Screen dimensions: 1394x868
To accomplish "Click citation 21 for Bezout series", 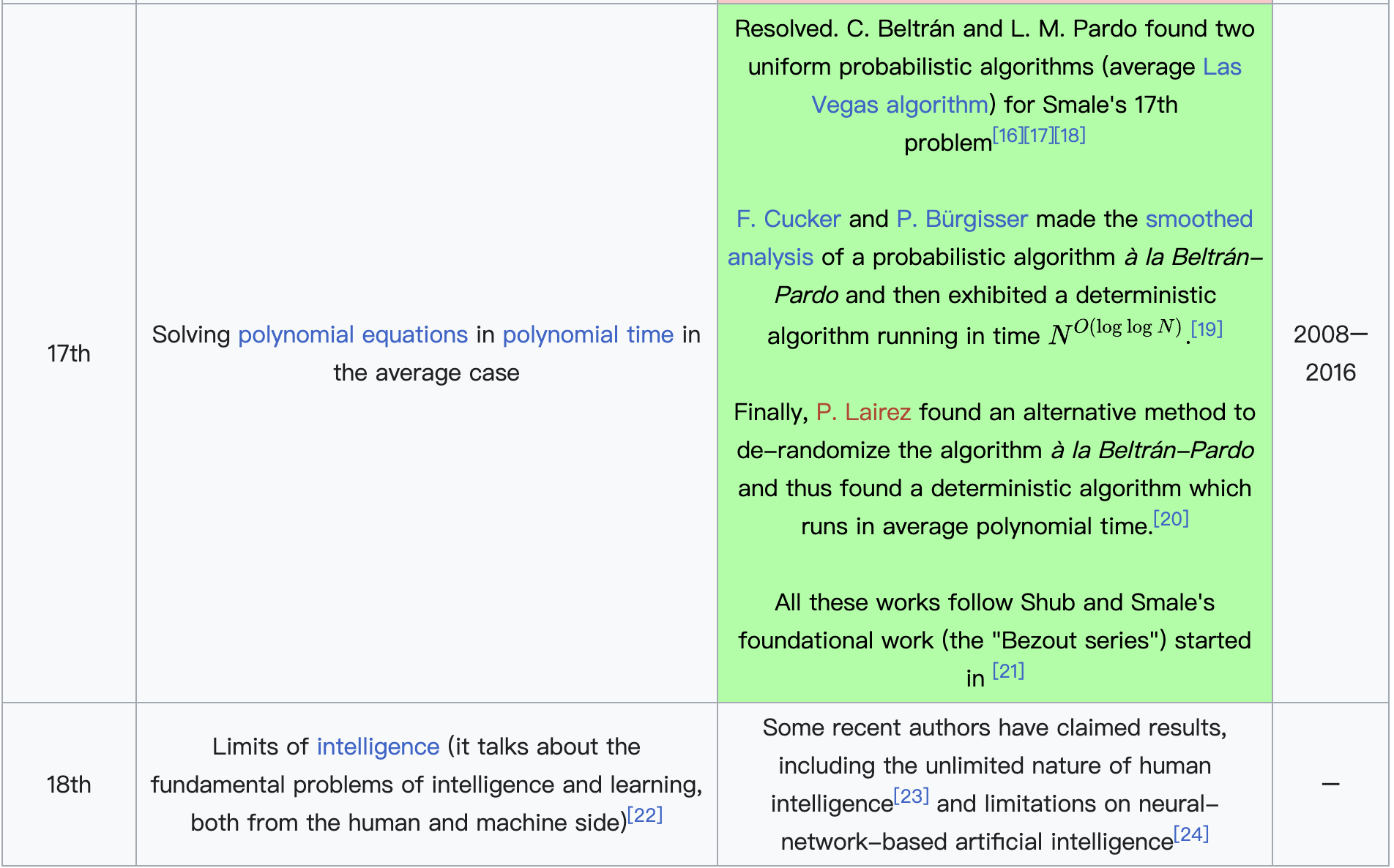I will [1008, 671].
